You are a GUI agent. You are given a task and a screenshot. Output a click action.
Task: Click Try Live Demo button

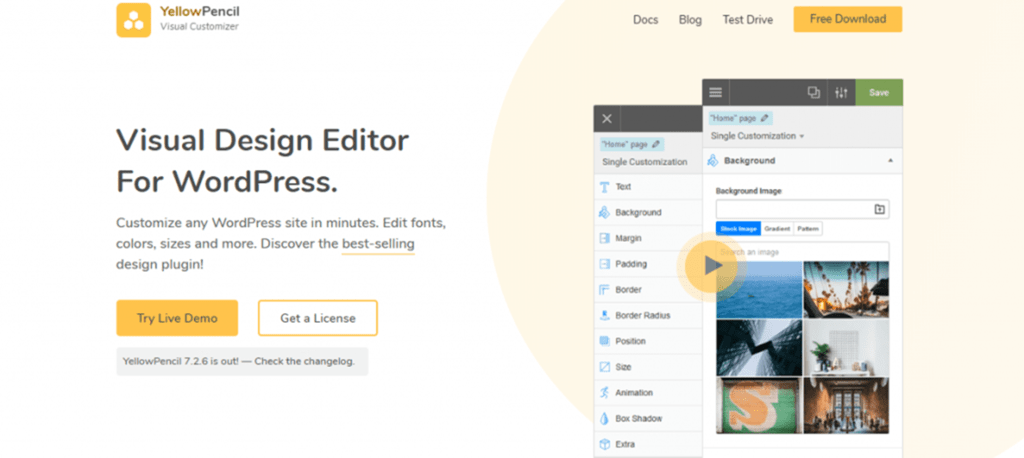177,318
